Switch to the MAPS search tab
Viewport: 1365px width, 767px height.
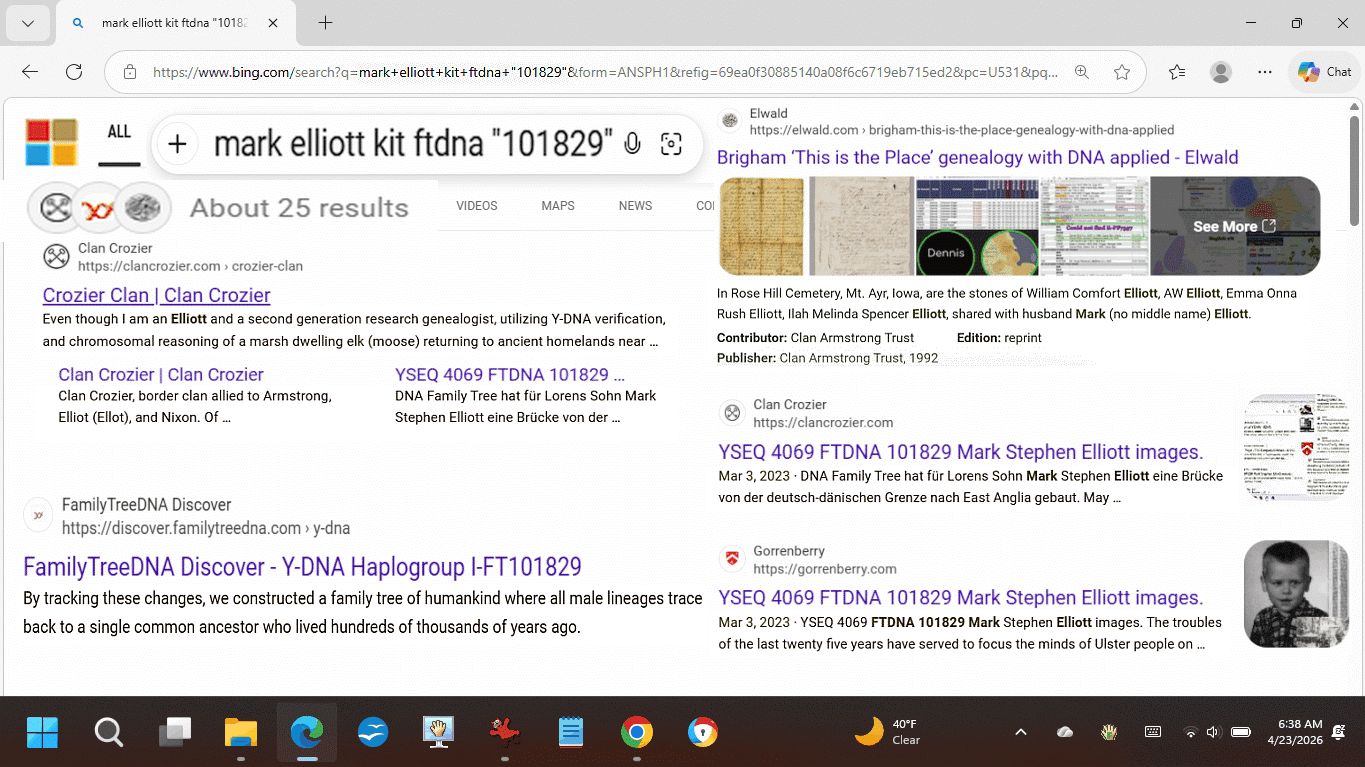pos(558,206)
